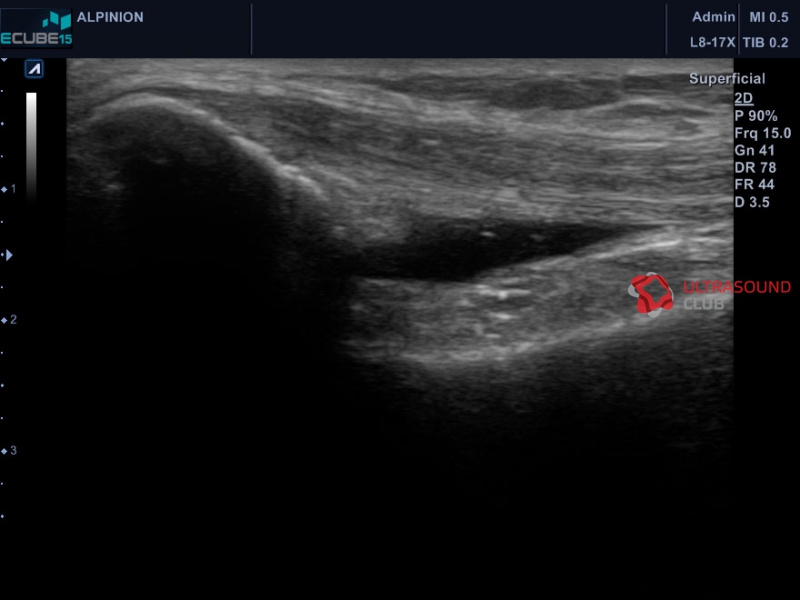The width and height of the screenshot is (800, 600).
Task: Select the 2D mode label
Action: pos(743,98)
